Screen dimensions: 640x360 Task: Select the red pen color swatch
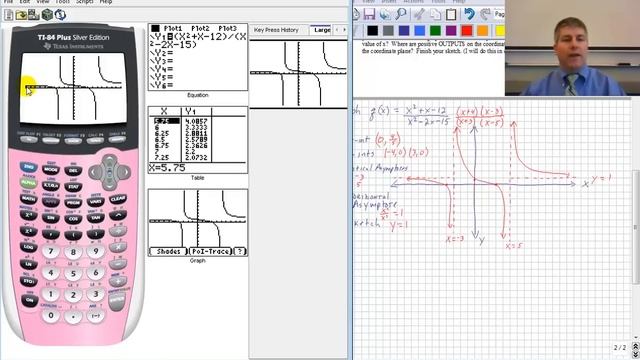pos(467,31)
